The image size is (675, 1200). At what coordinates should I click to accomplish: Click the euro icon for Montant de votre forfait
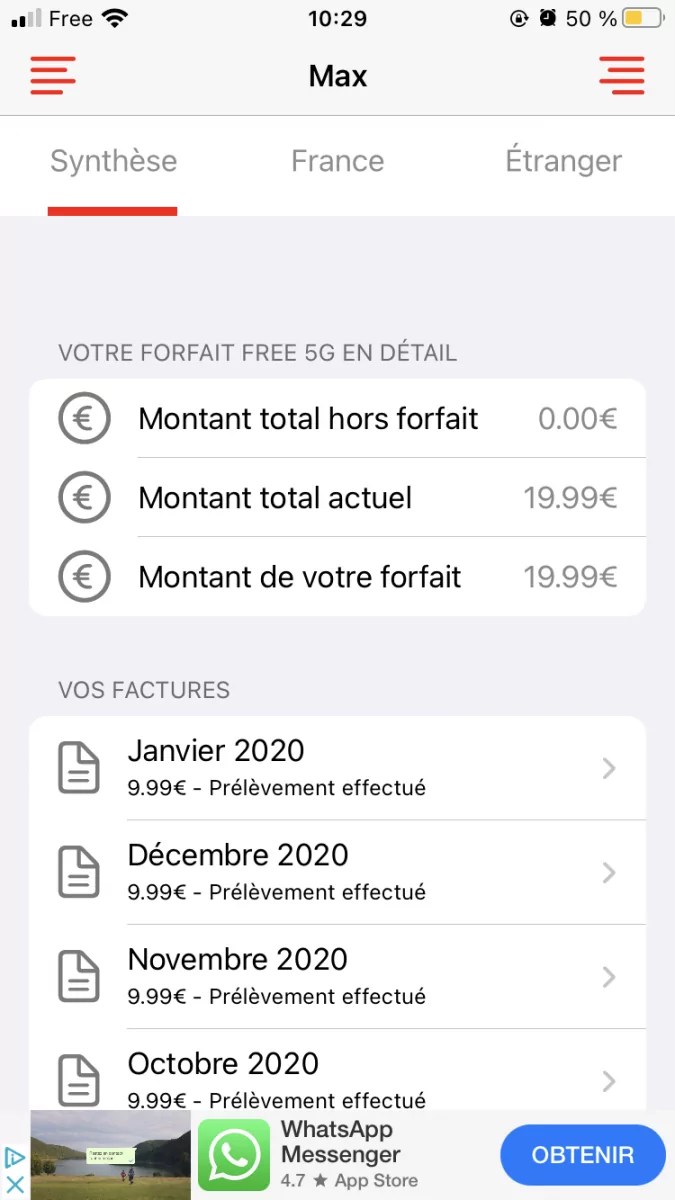(x=84, y=576)
